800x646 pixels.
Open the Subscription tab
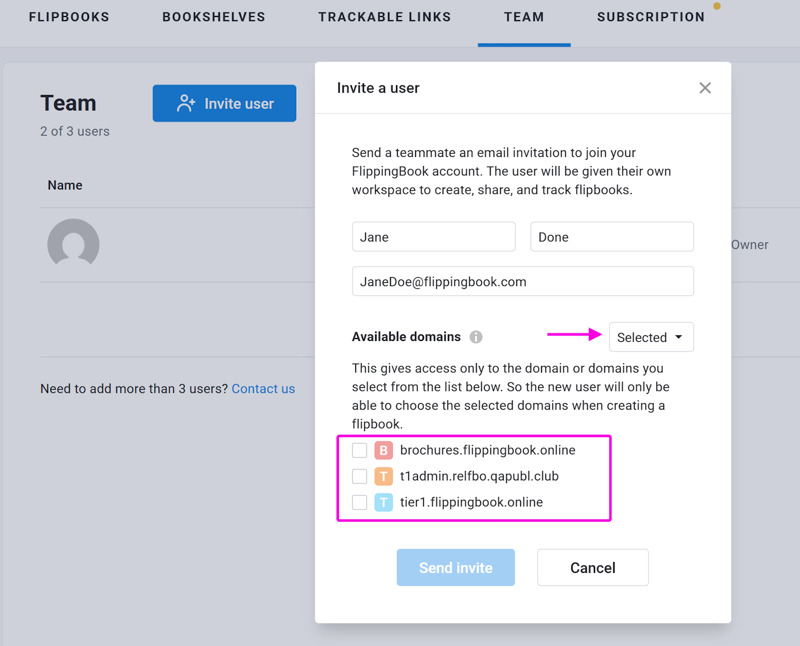[651, 17]
